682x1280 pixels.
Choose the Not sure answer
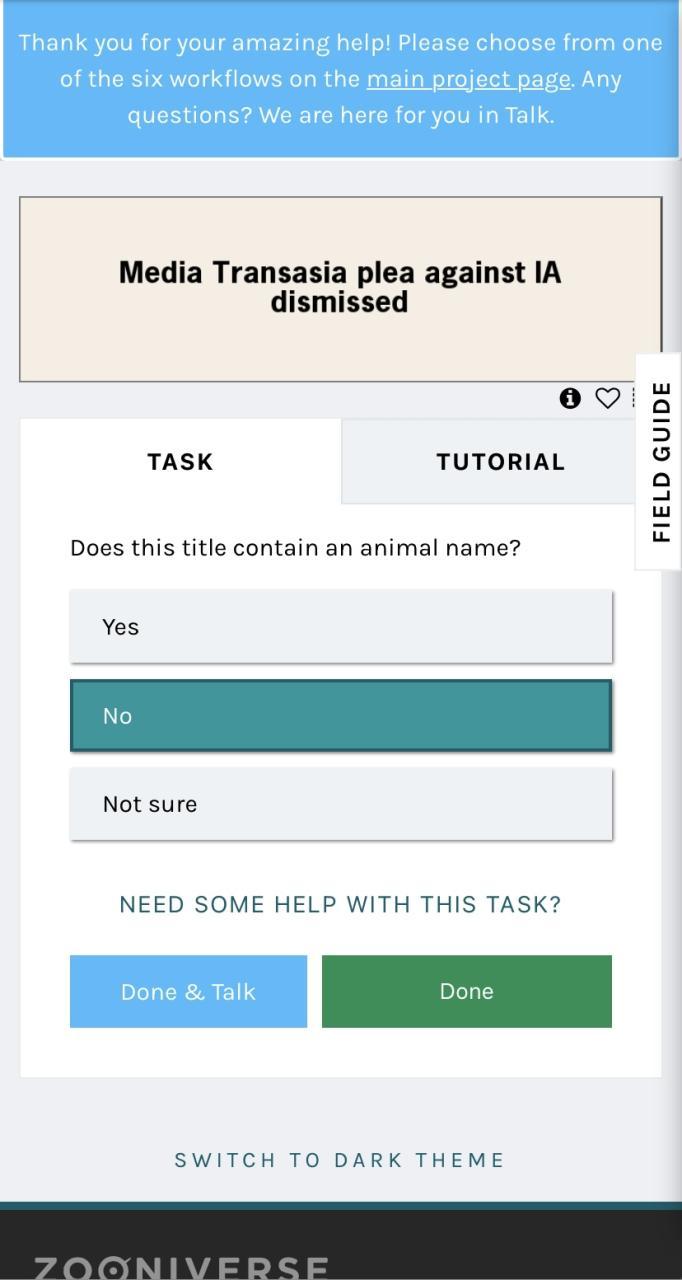click(x=341, y=804)
